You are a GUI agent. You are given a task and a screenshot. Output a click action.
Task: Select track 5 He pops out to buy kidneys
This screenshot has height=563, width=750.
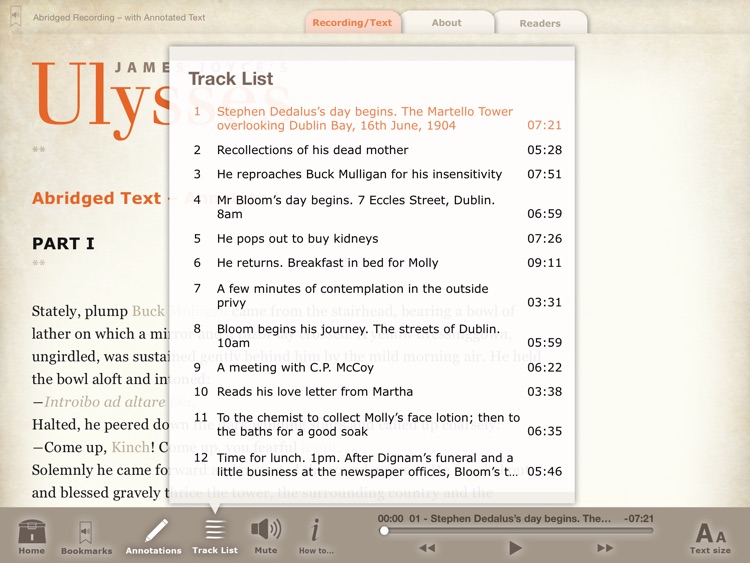click(377, 238)
